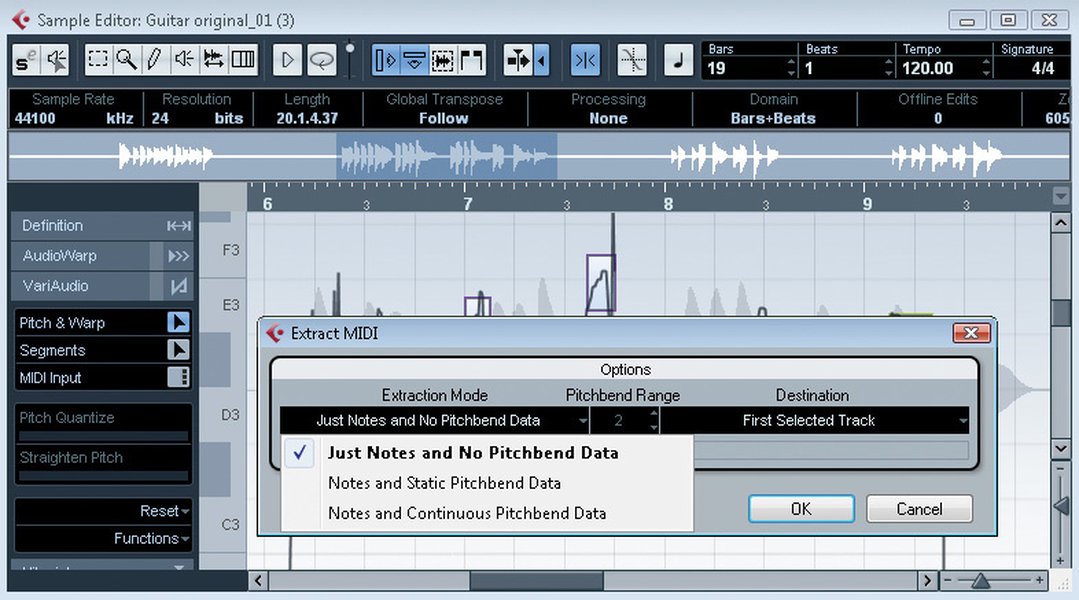Select the vertical bars tool icon
Screen dimensions: 1079x600
243,60
